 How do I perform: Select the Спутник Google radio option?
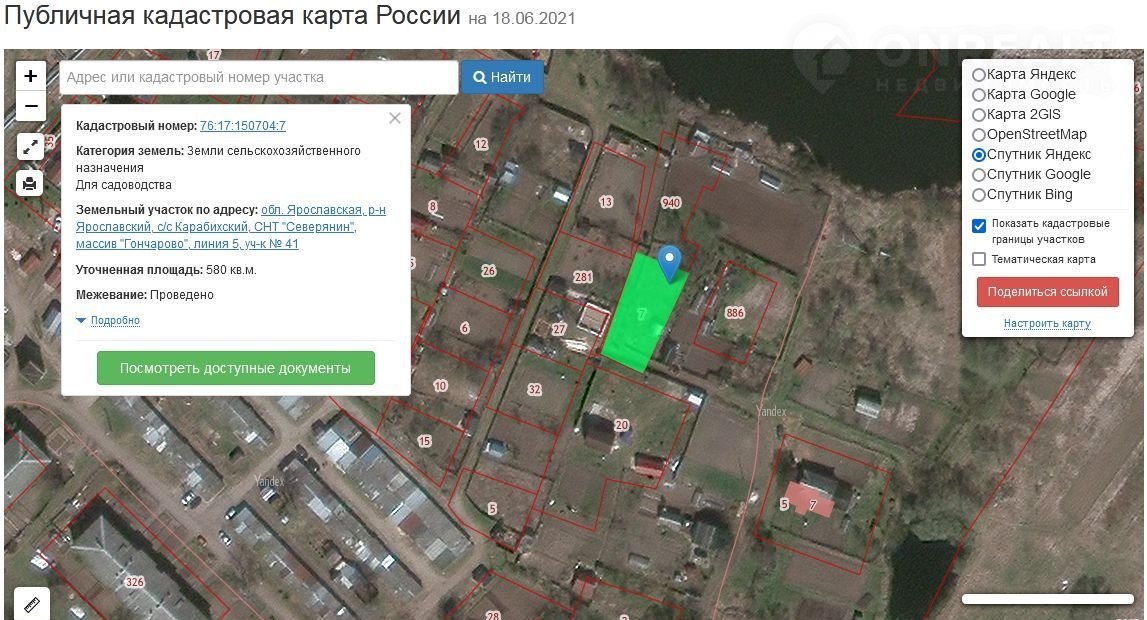pyautogui.click(x=979, y=175)
